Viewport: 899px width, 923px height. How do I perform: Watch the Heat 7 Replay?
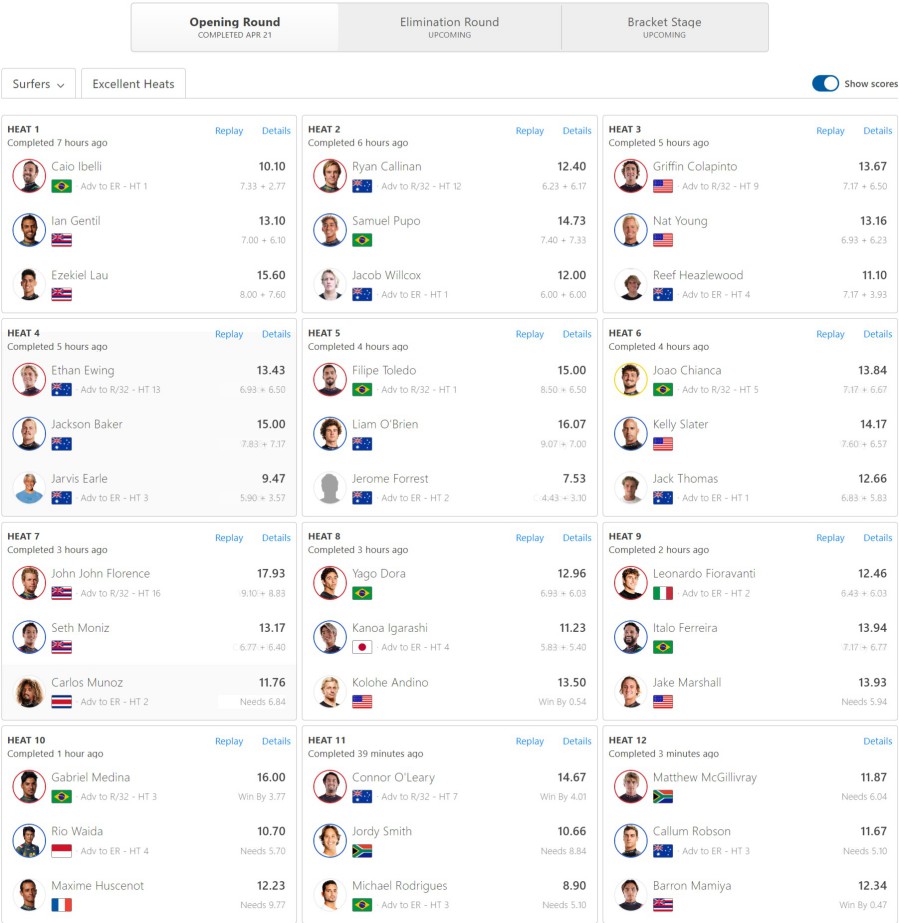pyautogui.click(x=229, y=538)
